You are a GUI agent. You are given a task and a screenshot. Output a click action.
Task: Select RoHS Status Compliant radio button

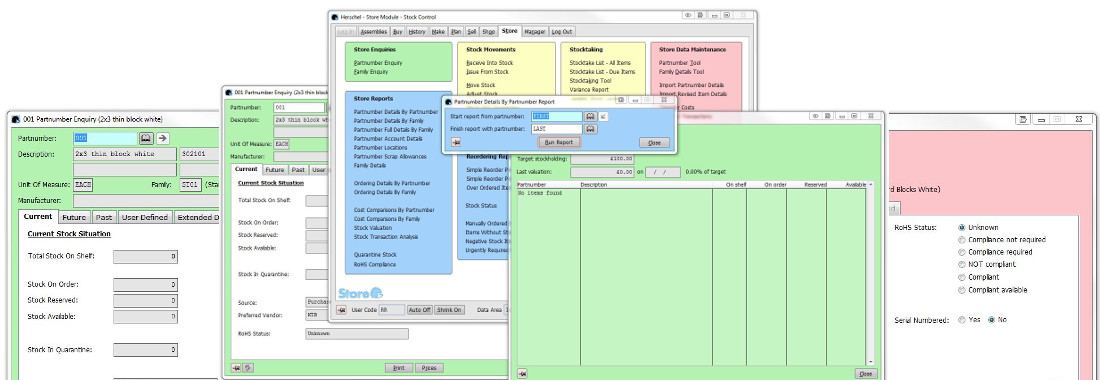click(x=961, y=277)
